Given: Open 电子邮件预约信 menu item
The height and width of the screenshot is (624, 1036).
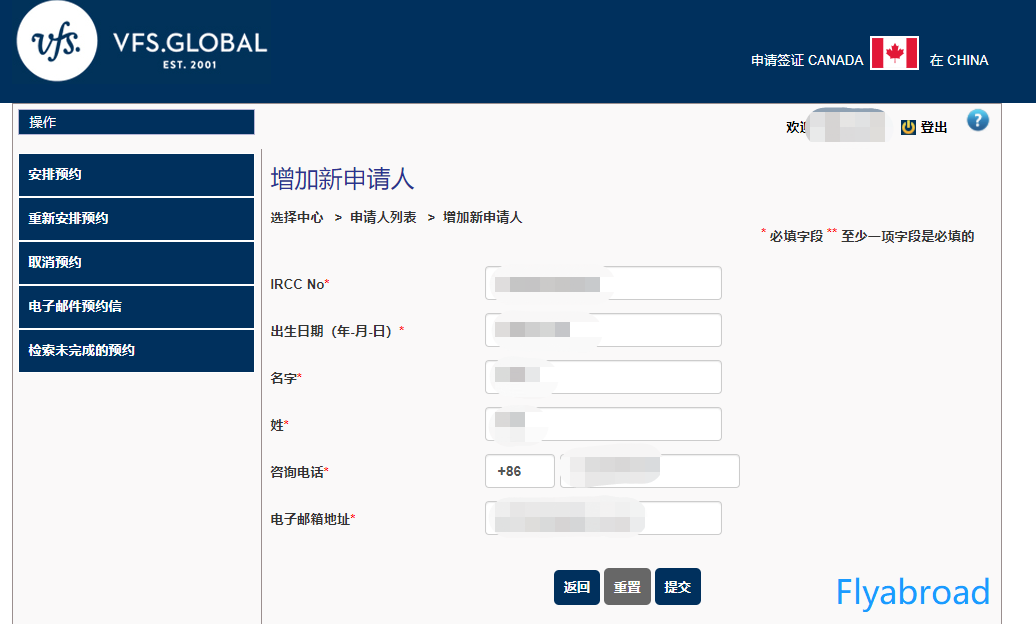Looking at the screenshot, I should pyautogui.click(x=136, y=306).
